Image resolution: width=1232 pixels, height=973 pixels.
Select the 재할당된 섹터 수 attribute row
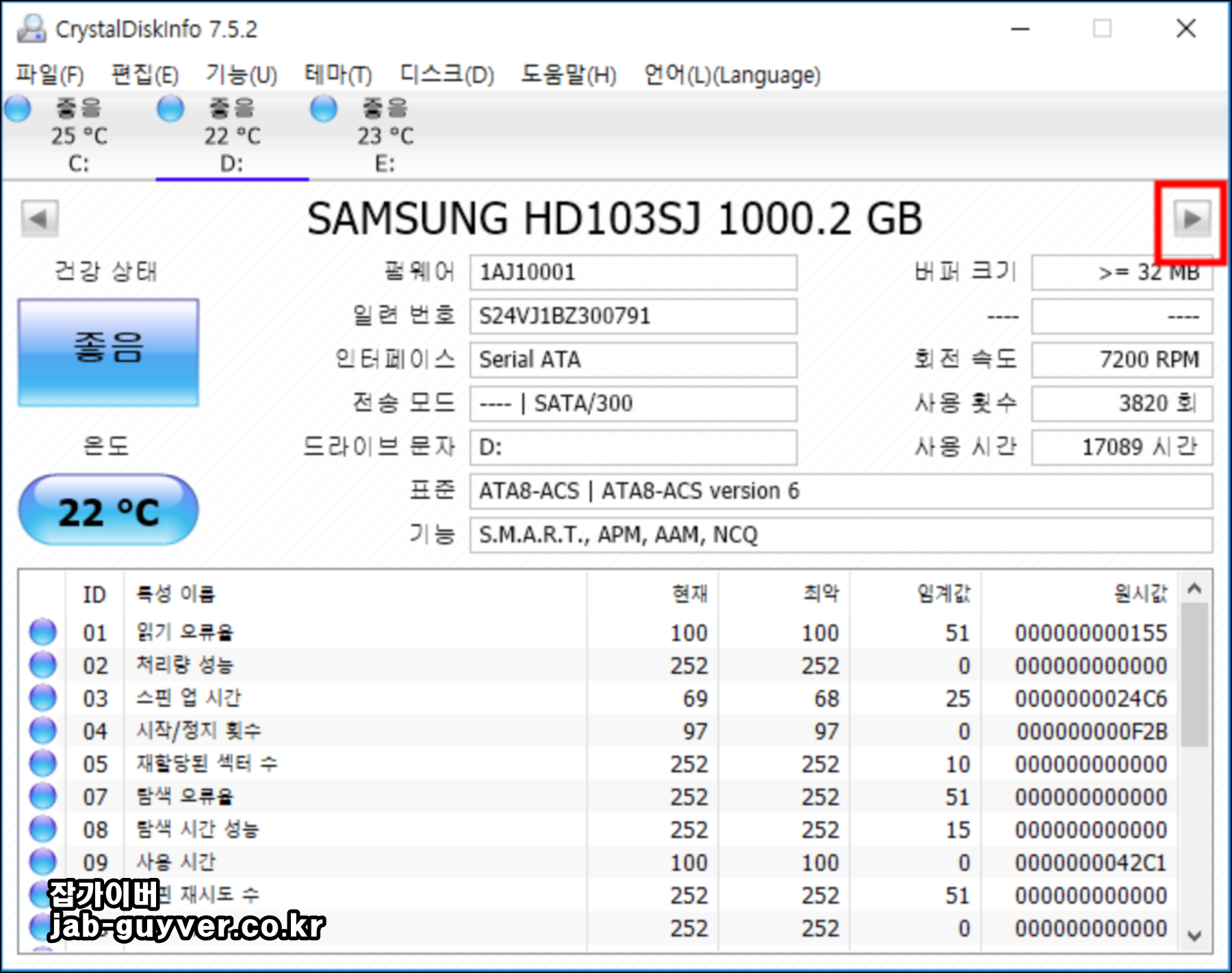click(x=599, y=764)
